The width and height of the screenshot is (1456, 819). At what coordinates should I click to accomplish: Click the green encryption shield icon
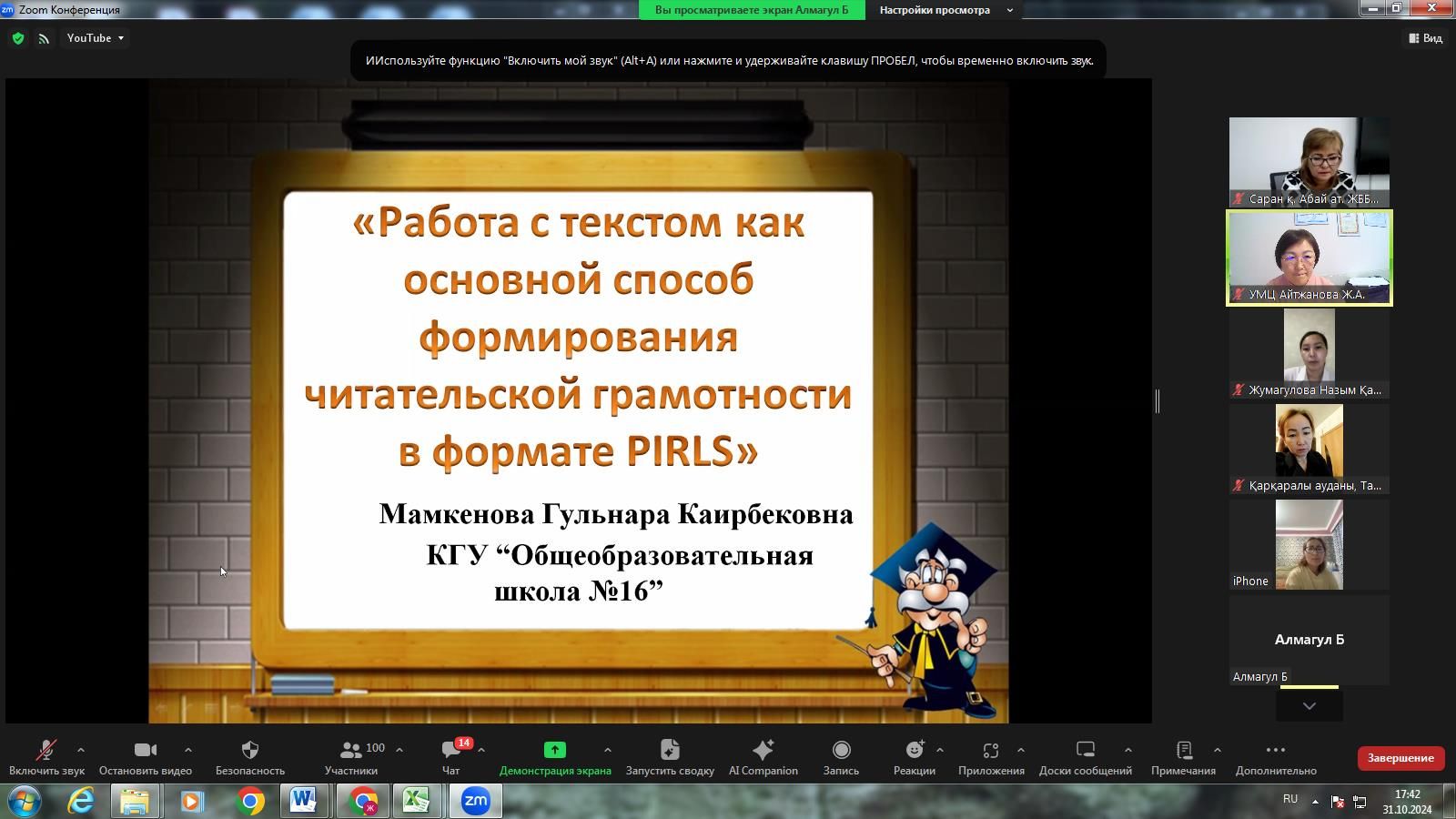(x=17, y=38)
